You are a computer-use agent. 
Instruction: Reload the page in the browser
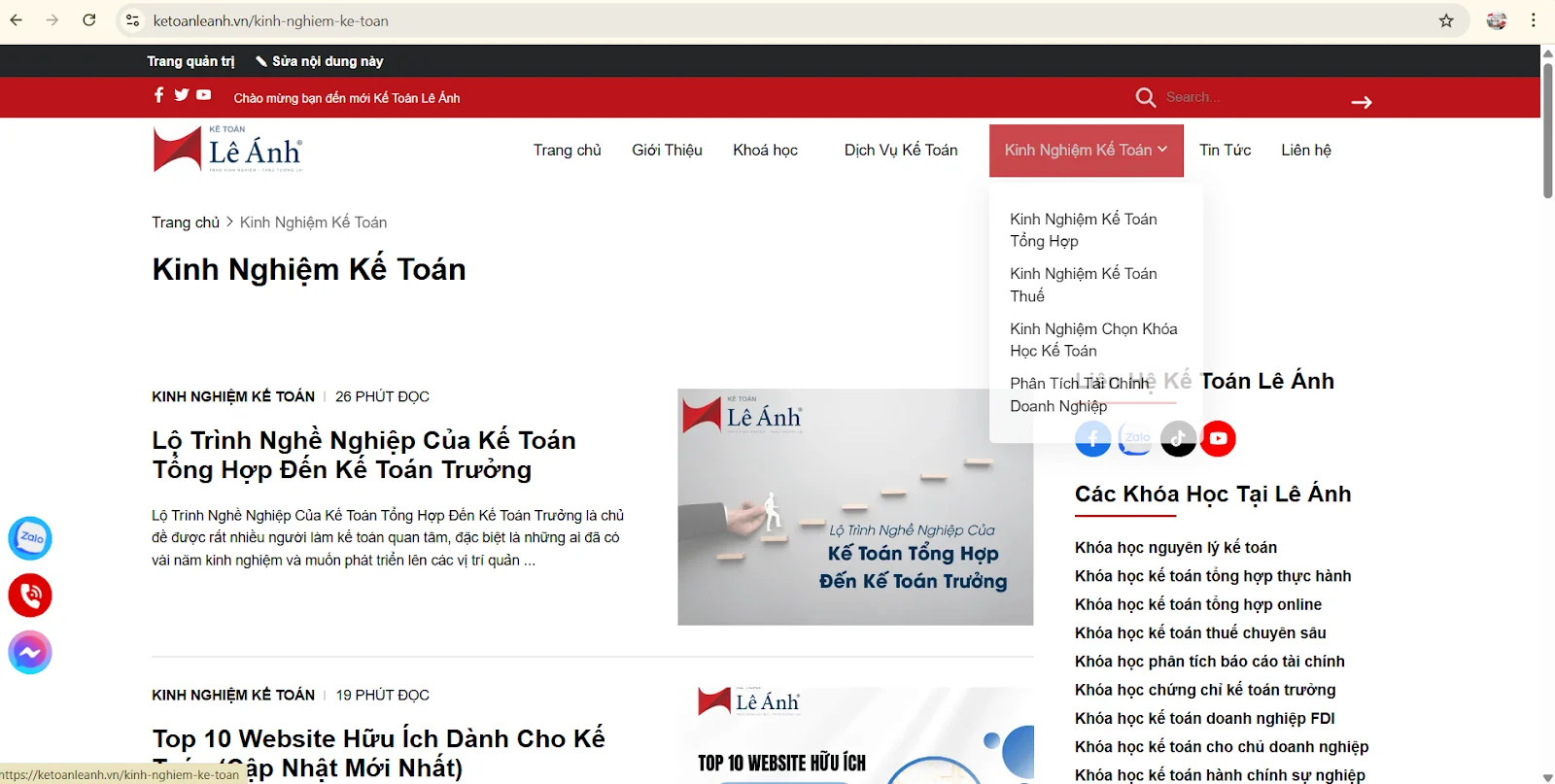89,20
